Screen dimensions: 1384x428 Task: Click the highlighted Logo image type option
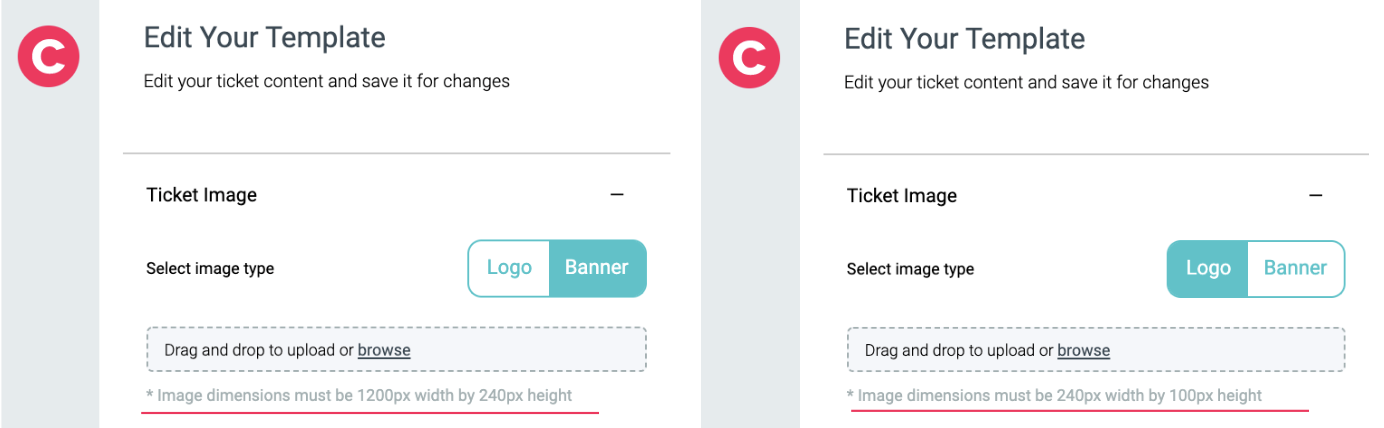click(1207, 268)
